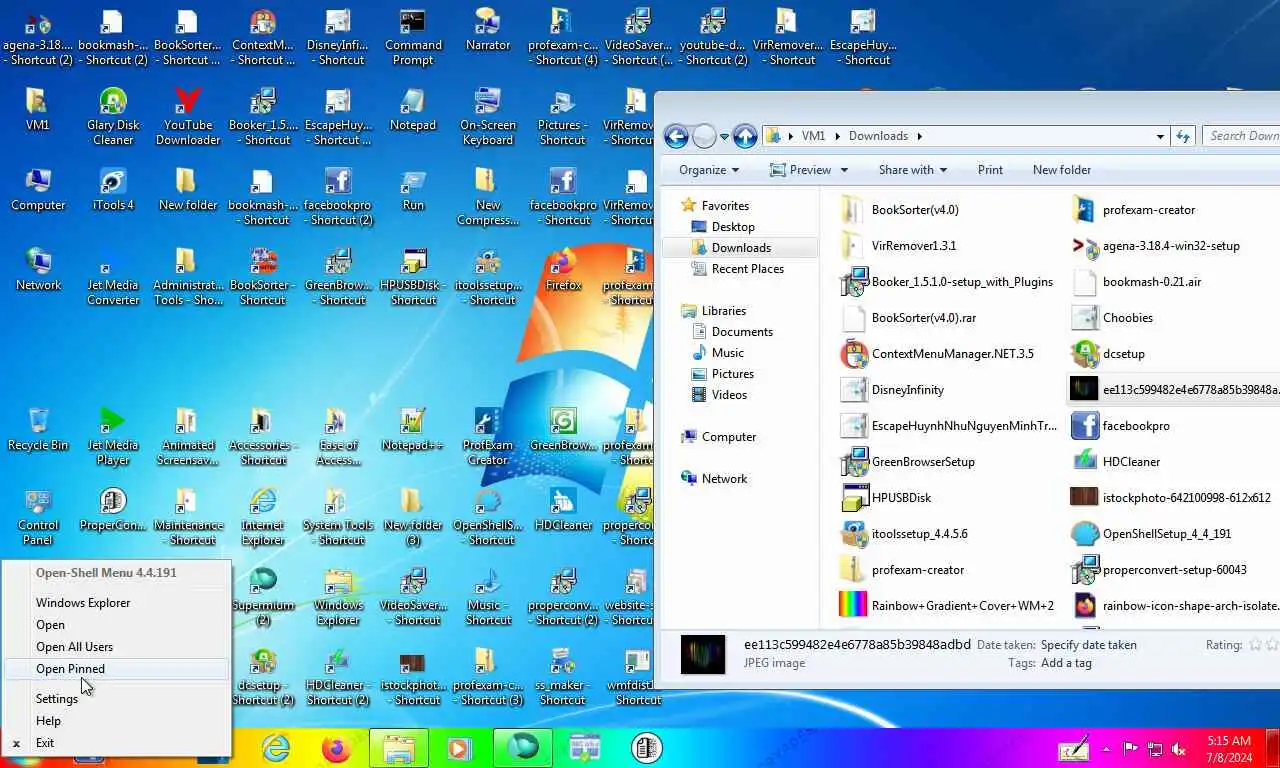Expand the arrow after Downloads in address bar
Viewport: 1280px width, 768px height.
(920, 136)
